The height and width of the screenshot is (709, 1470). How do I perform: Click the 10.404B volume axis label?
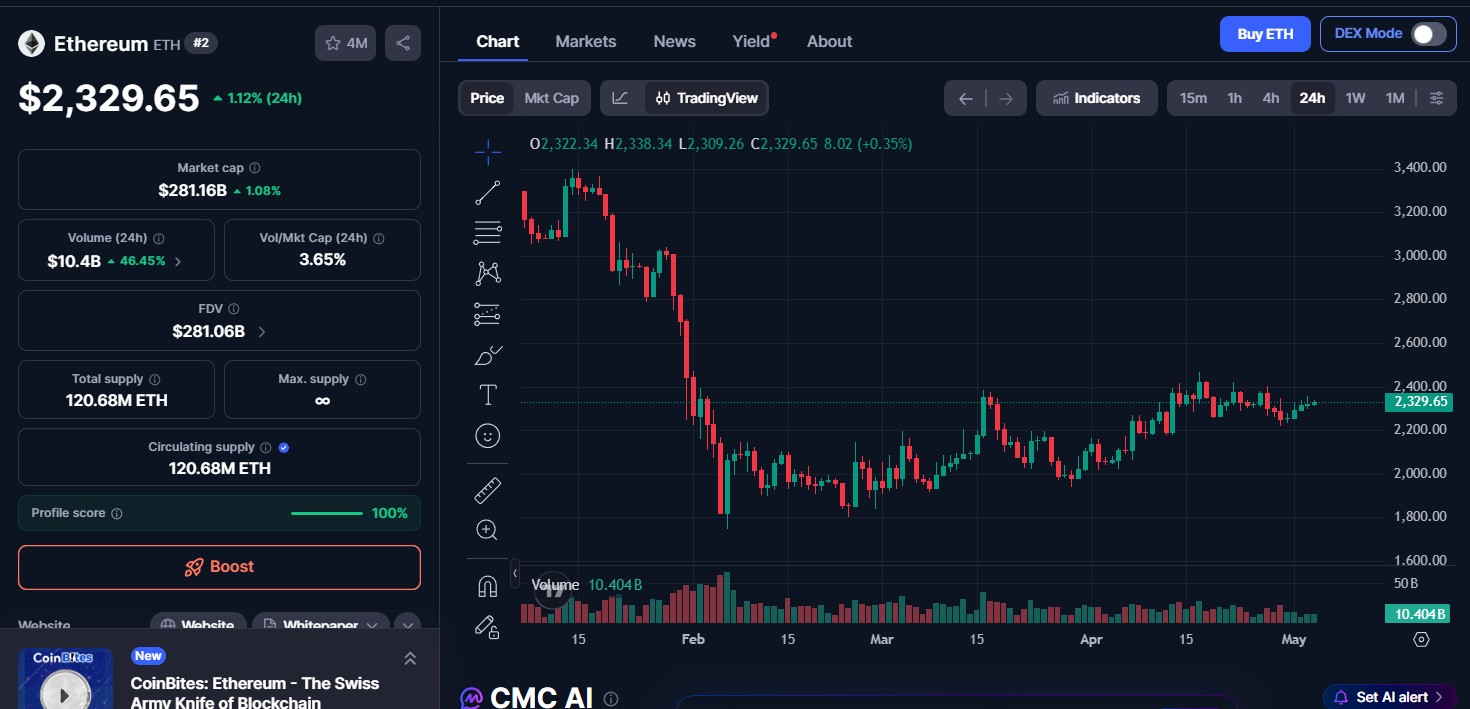click(x=1416, y=614)
